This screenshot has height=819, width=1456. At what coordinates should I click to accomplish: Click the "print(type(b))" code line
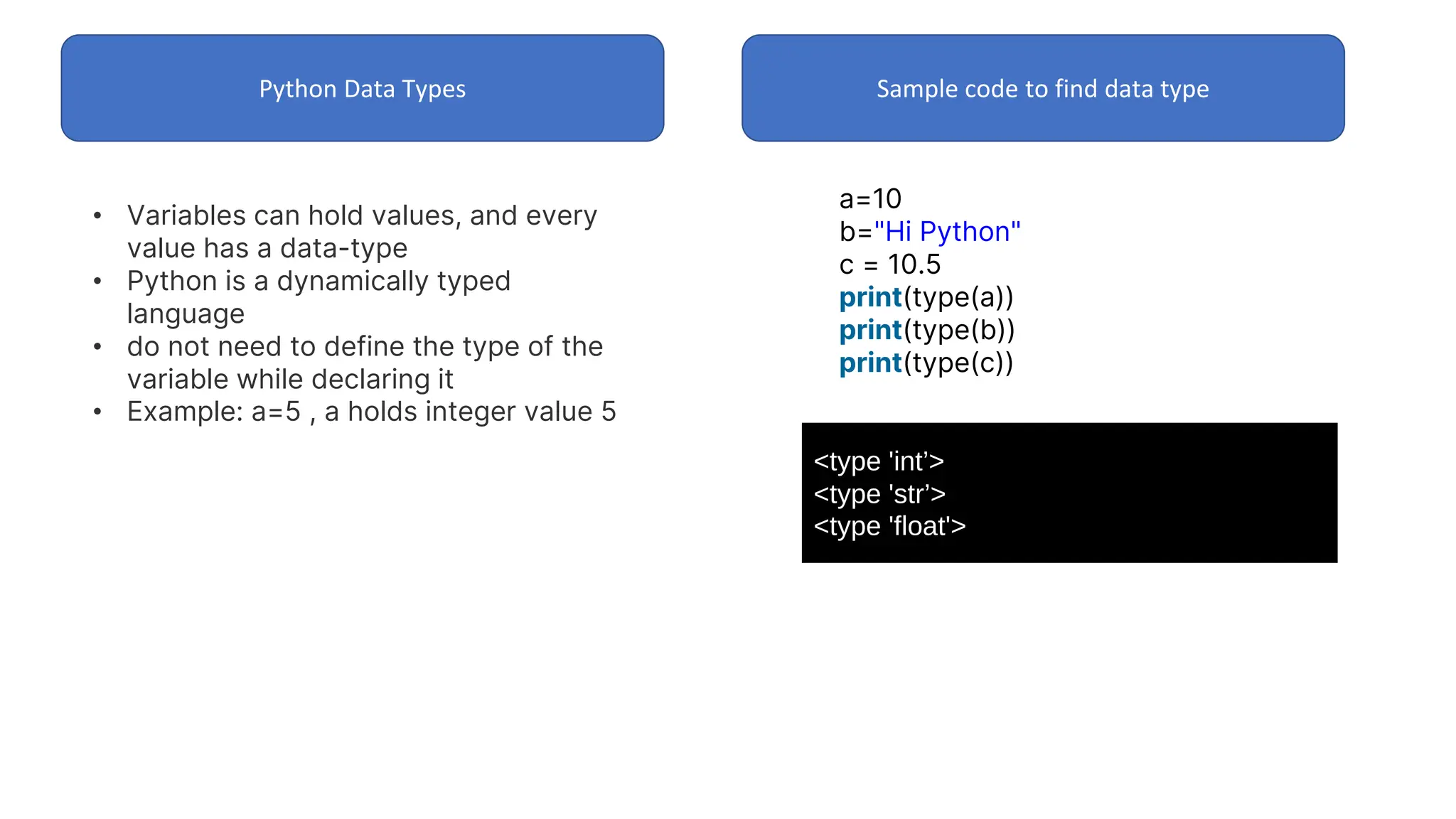[x=926, y=330]
